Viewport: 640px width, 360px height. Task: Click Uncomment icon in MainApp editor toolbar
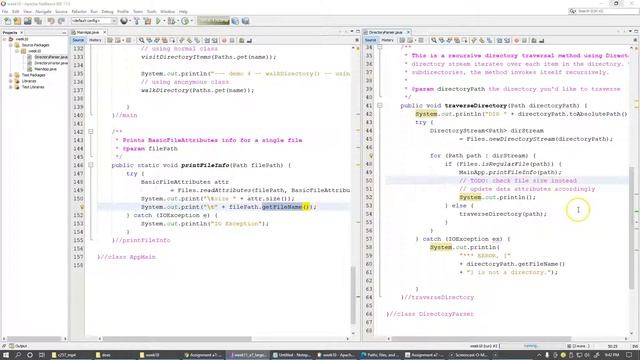249,40
